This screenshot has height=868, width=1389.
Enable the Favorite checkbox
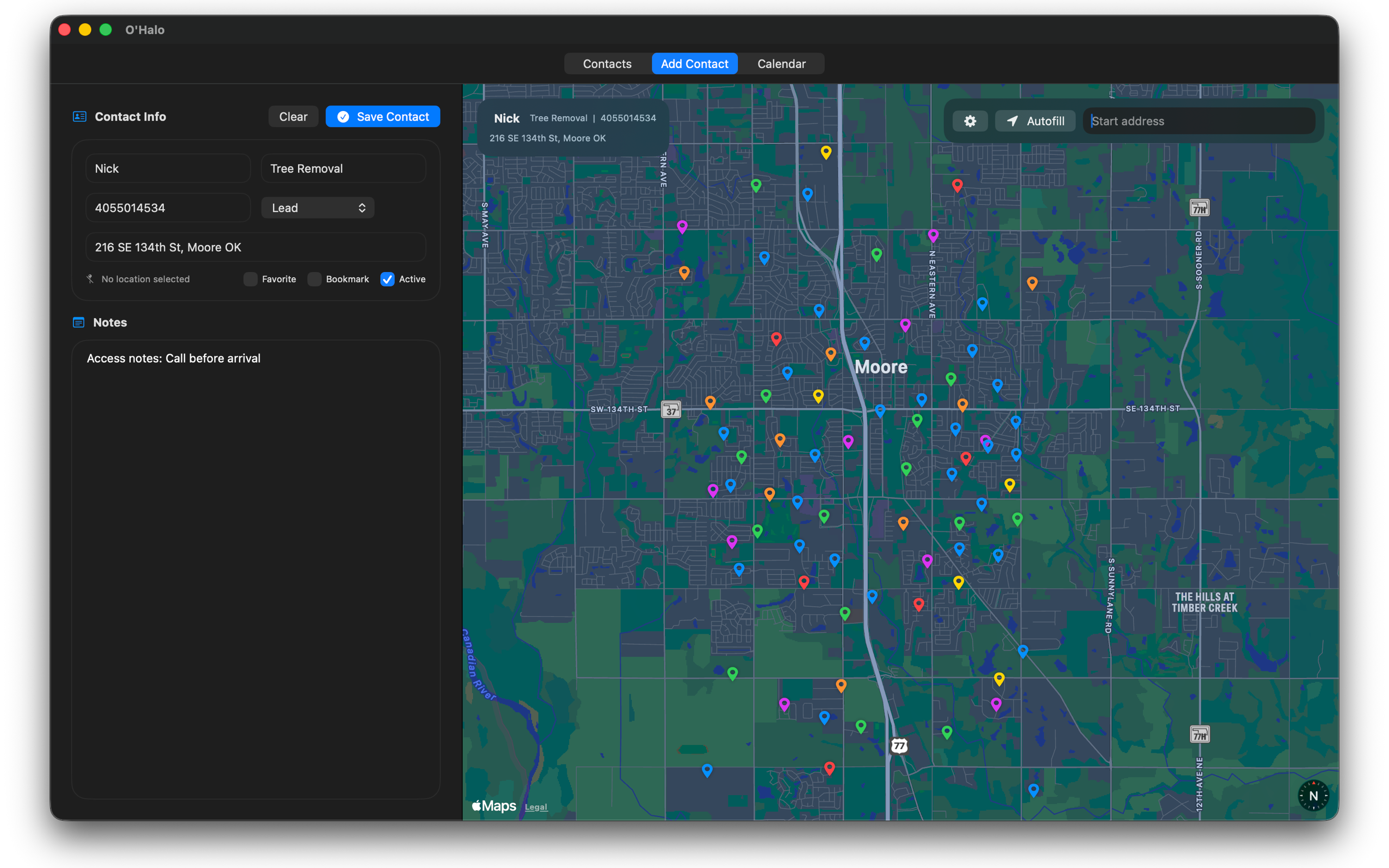[x=250, y=279]
